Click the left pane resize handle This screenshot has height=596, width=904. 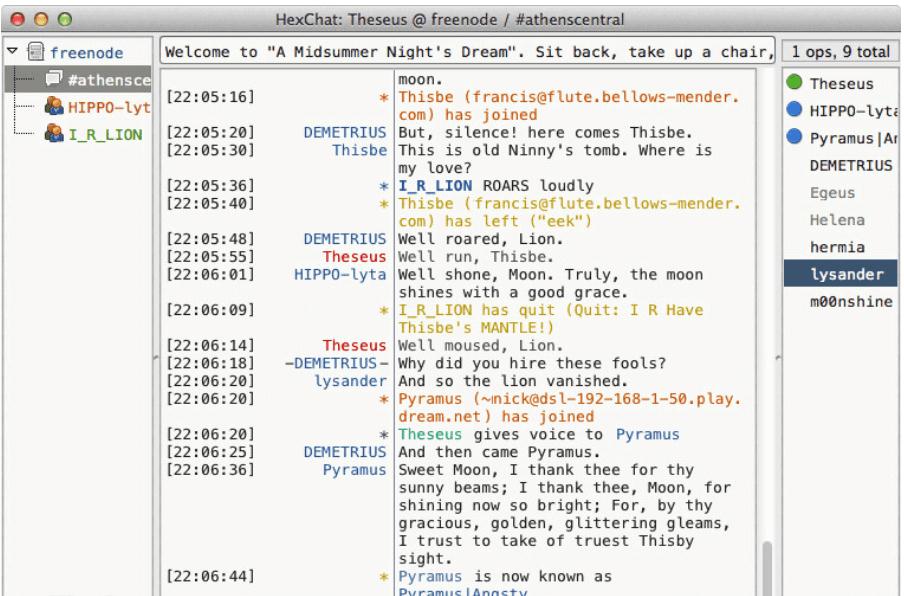click(156, 358)
